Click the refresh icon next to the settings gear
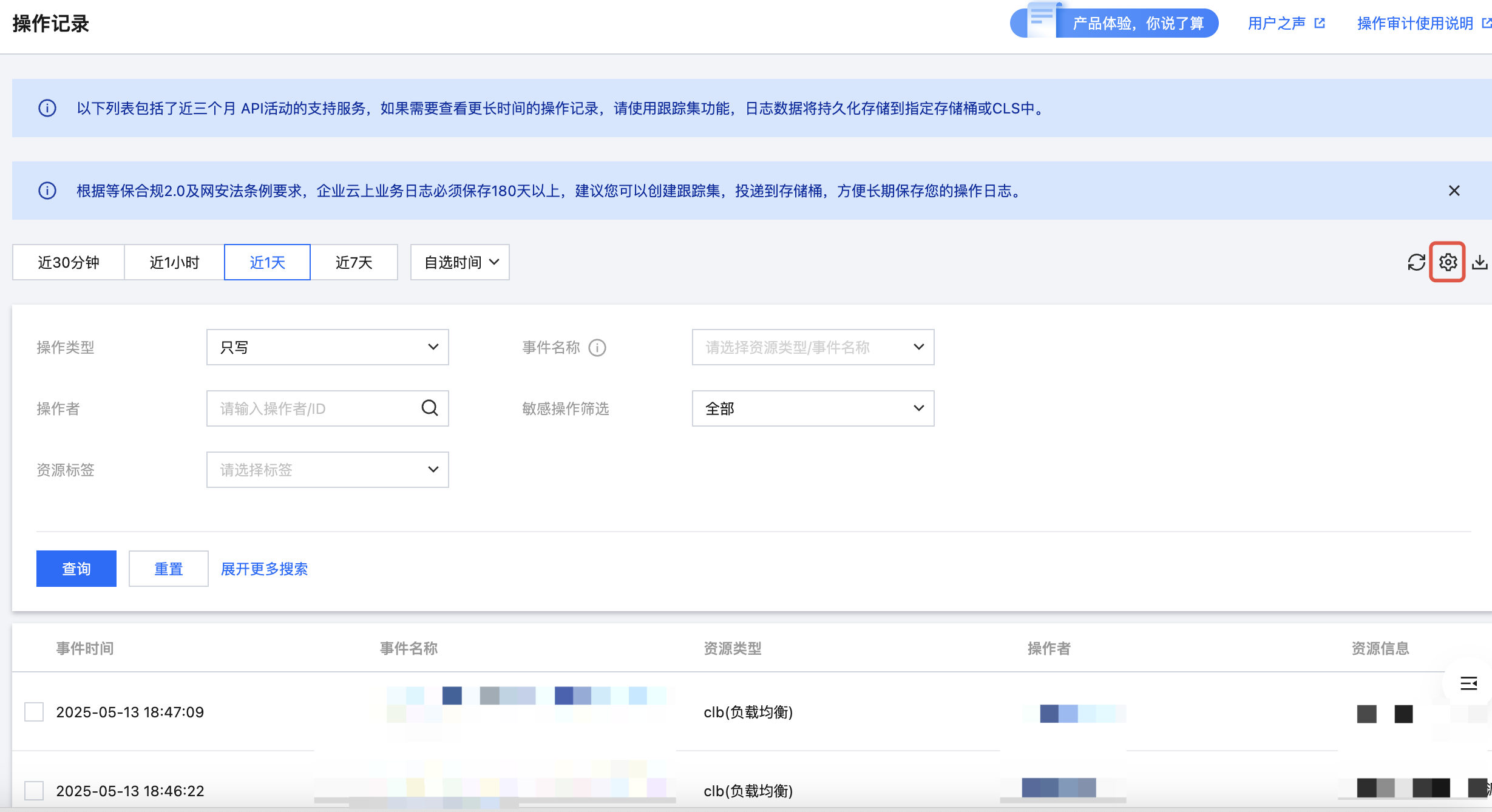The width and height of the screenshot is (1492, 812). click(1416, 262)
